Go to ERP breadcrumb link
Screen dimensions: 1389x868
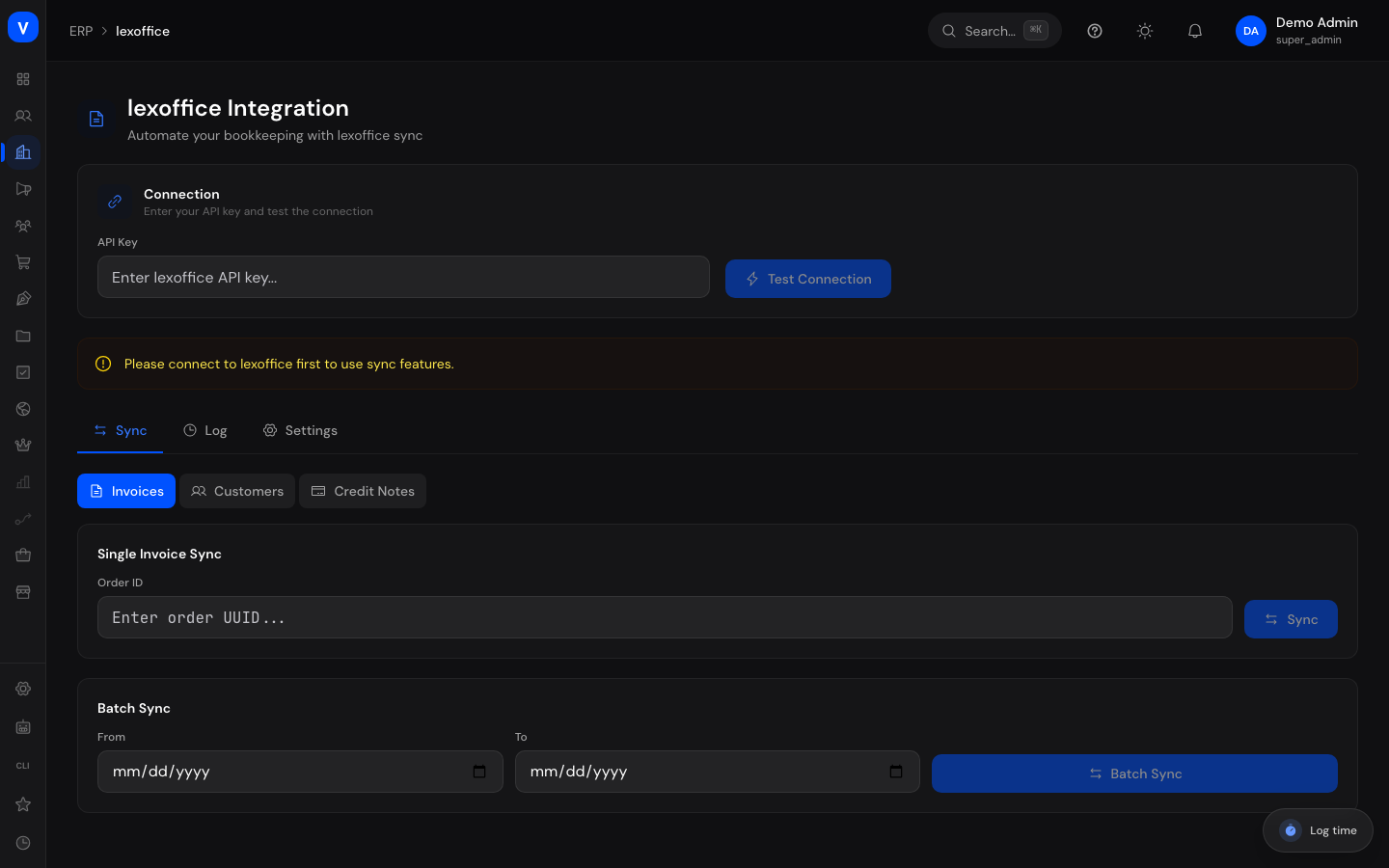(x=81, y=31)
